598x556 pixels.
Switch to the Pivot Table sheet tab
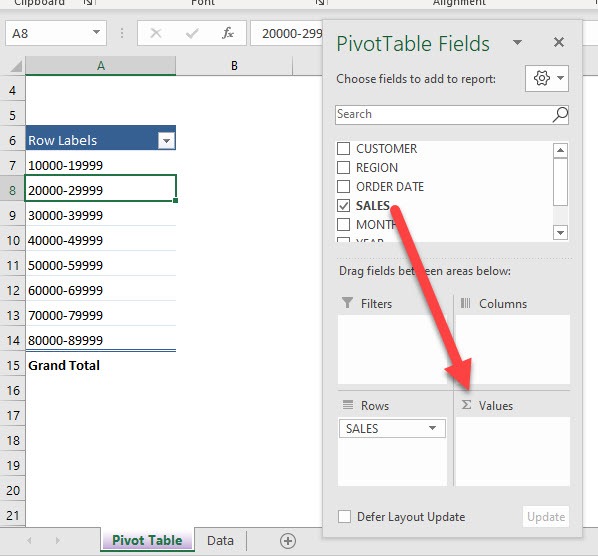147,540
